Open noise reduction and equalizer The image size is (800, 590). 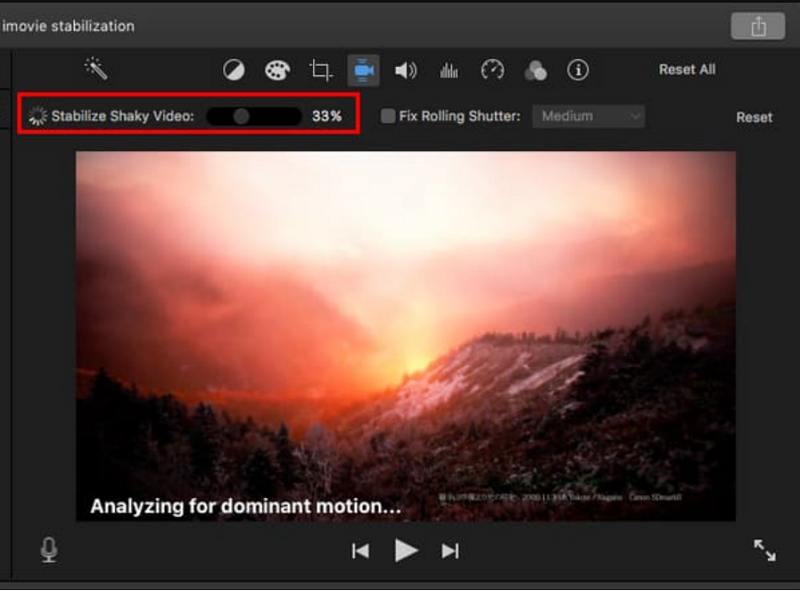pos(449,70)
